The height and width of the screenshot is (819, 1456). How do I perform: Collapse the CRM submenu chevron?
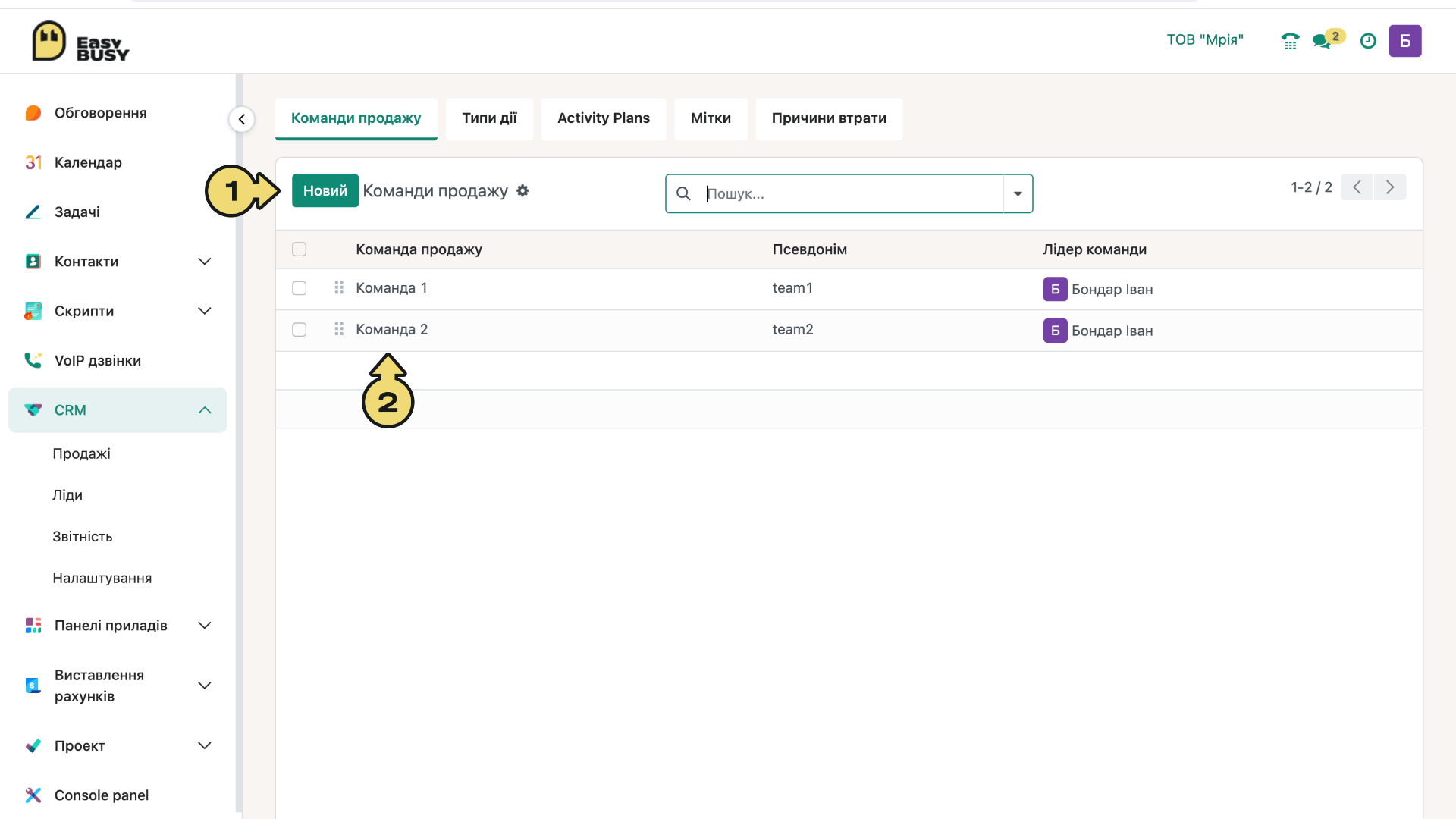click(x=204, y=410)
